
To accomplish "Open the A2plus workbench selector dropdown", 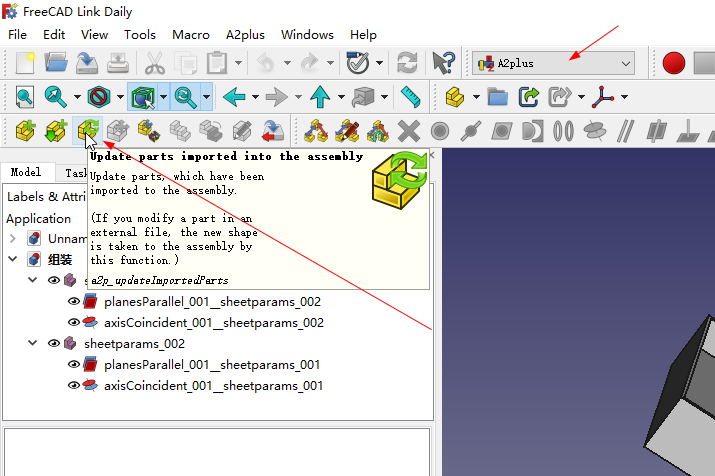I will pos(554,63).
